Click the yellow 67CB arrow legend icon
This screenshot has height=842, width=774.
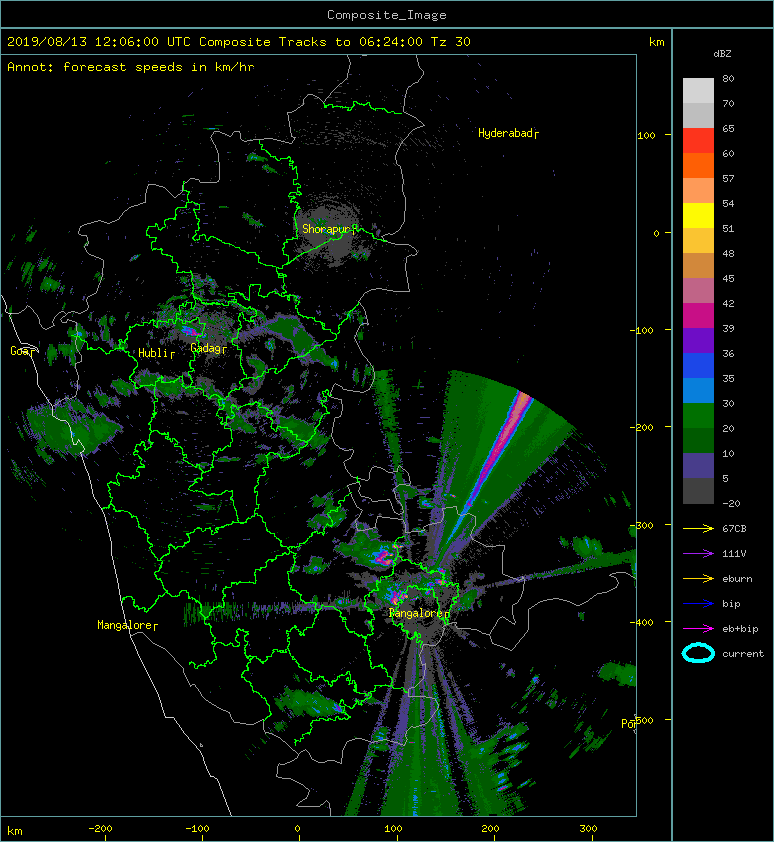click(698, 529)
